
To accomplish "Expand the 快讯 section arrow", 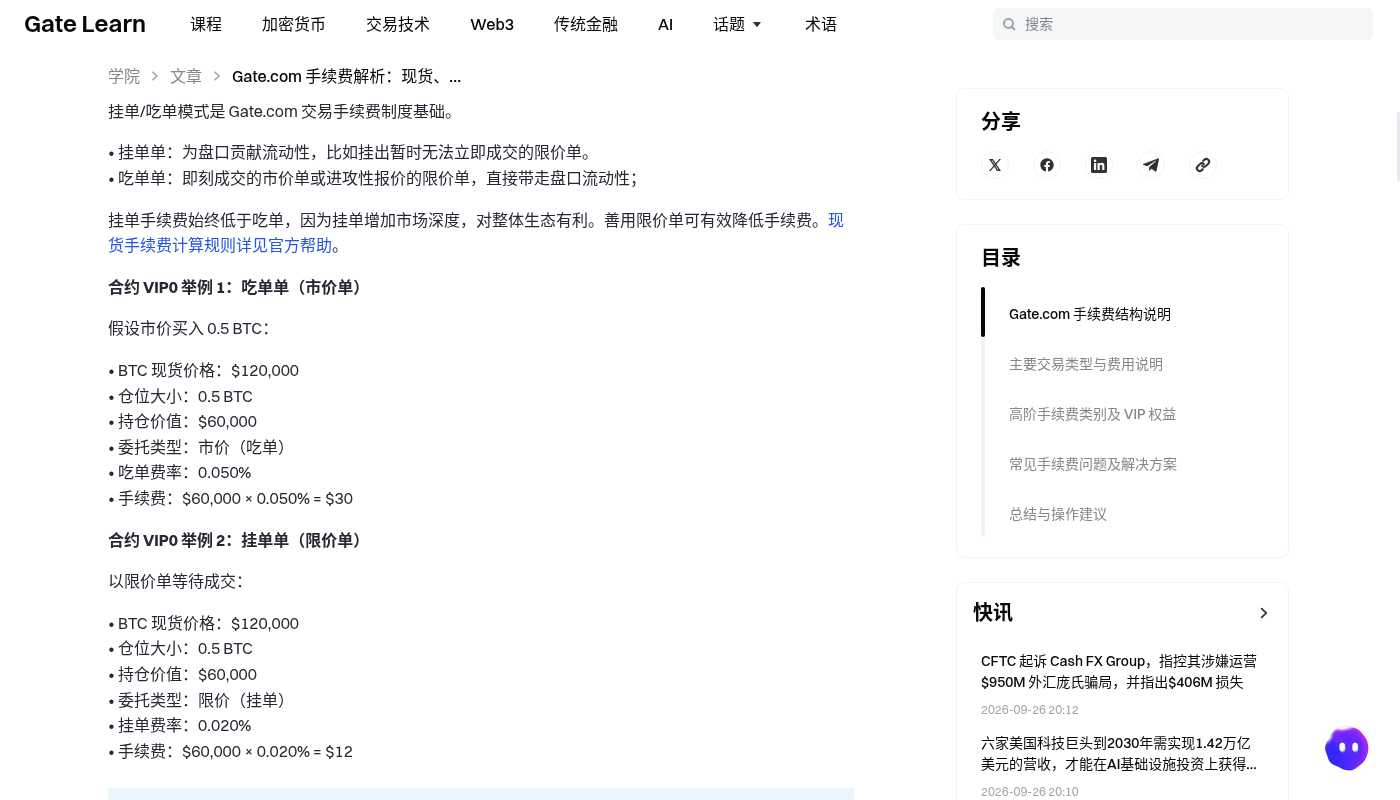I will coord(1264,613).
